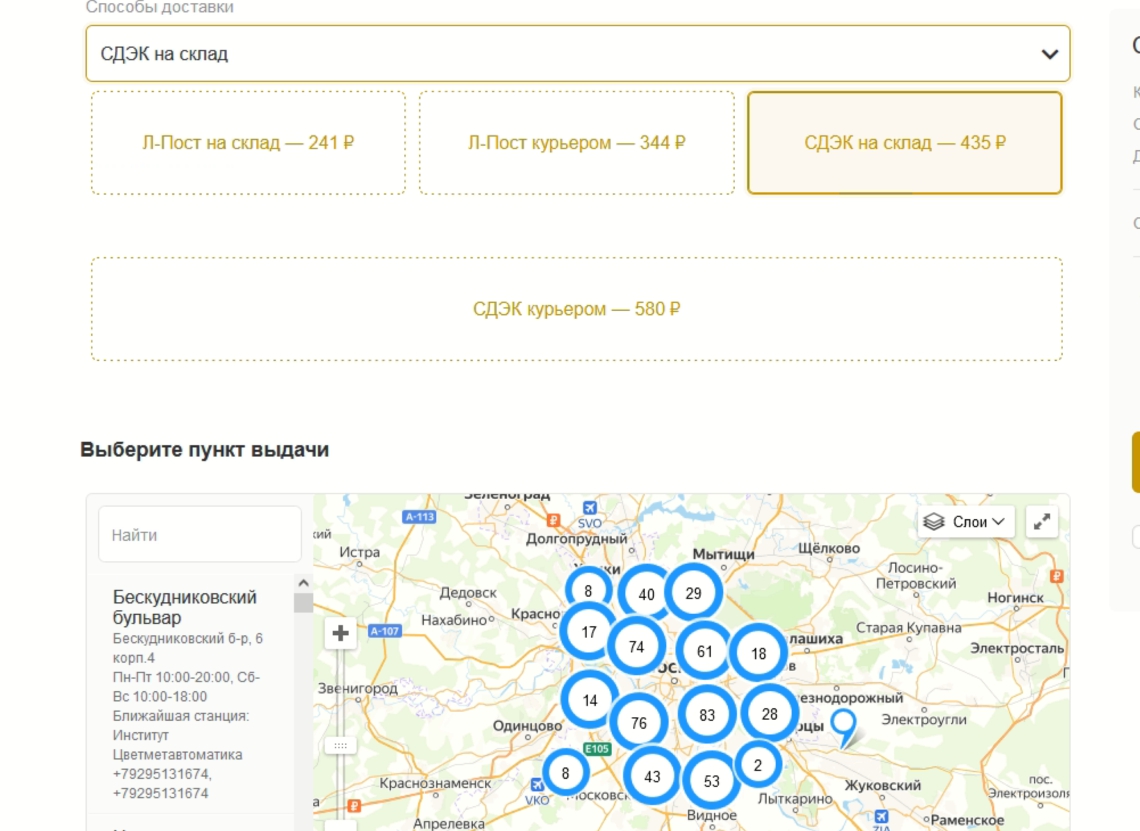1140x831 pixels.
Task: Click the VKO airport icon on map
Action: point(538,783)
